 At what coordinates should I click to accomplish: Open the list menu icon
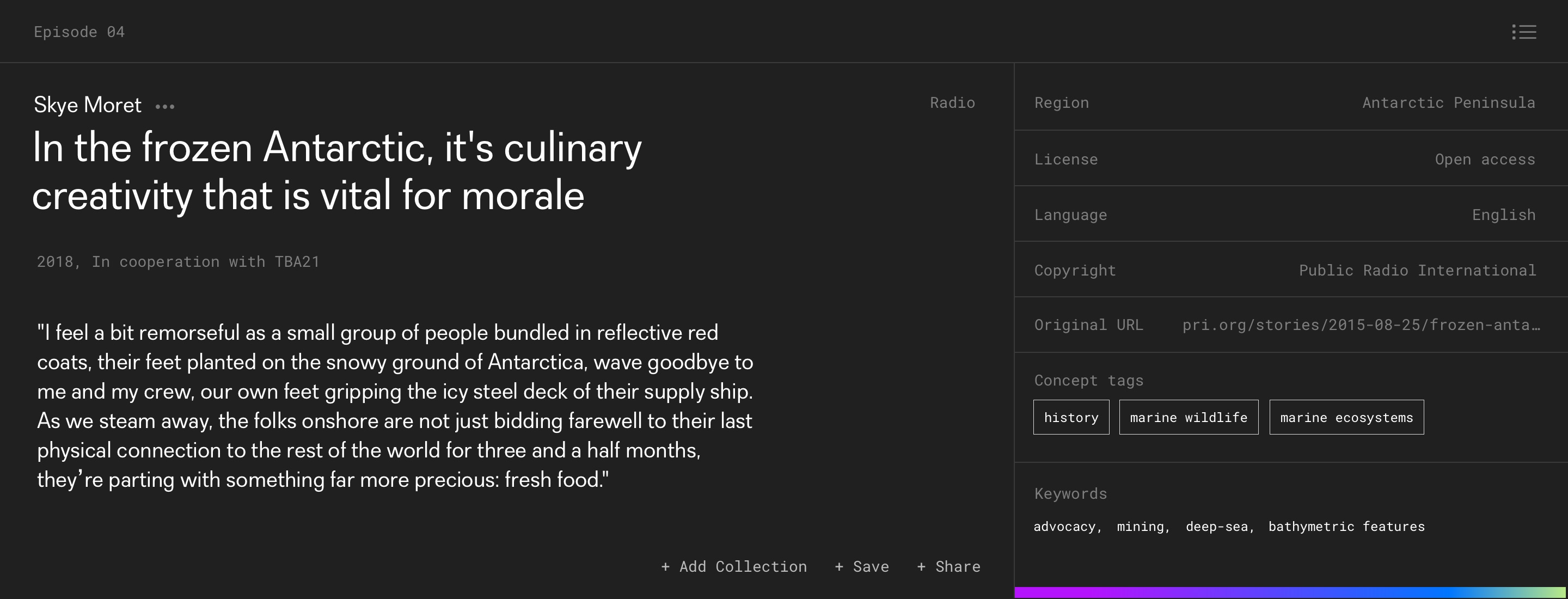pos(1523,32)
